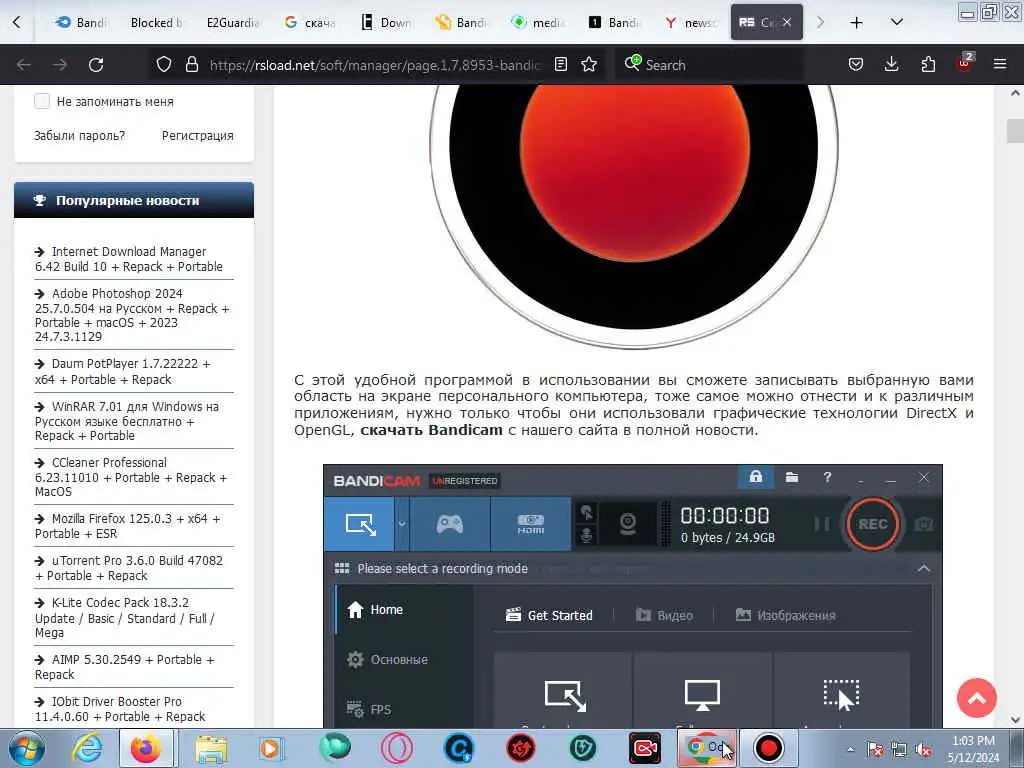Open the file explorer taskbar icon
1024x768 pixels.
[x=210, y=748]
